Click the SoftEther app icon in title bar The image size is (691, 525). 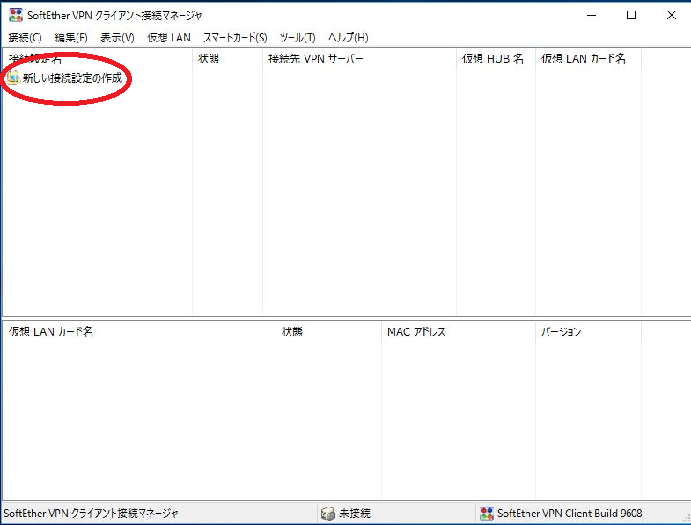coord(16,15)
